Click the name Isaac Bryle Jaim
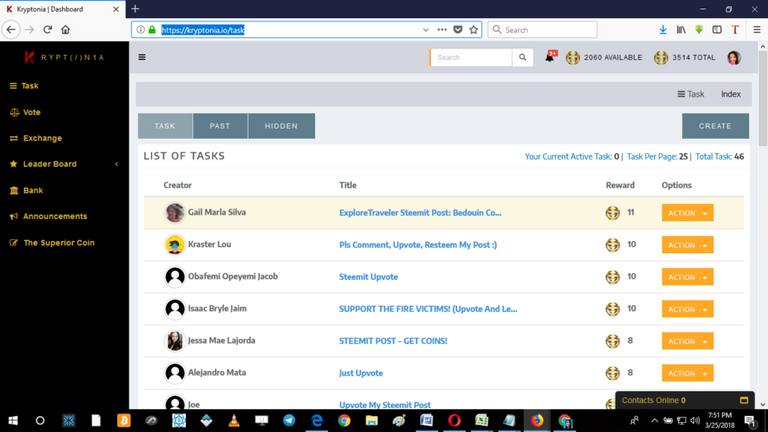The image size is (768, 432). click(x=217, y=309)
